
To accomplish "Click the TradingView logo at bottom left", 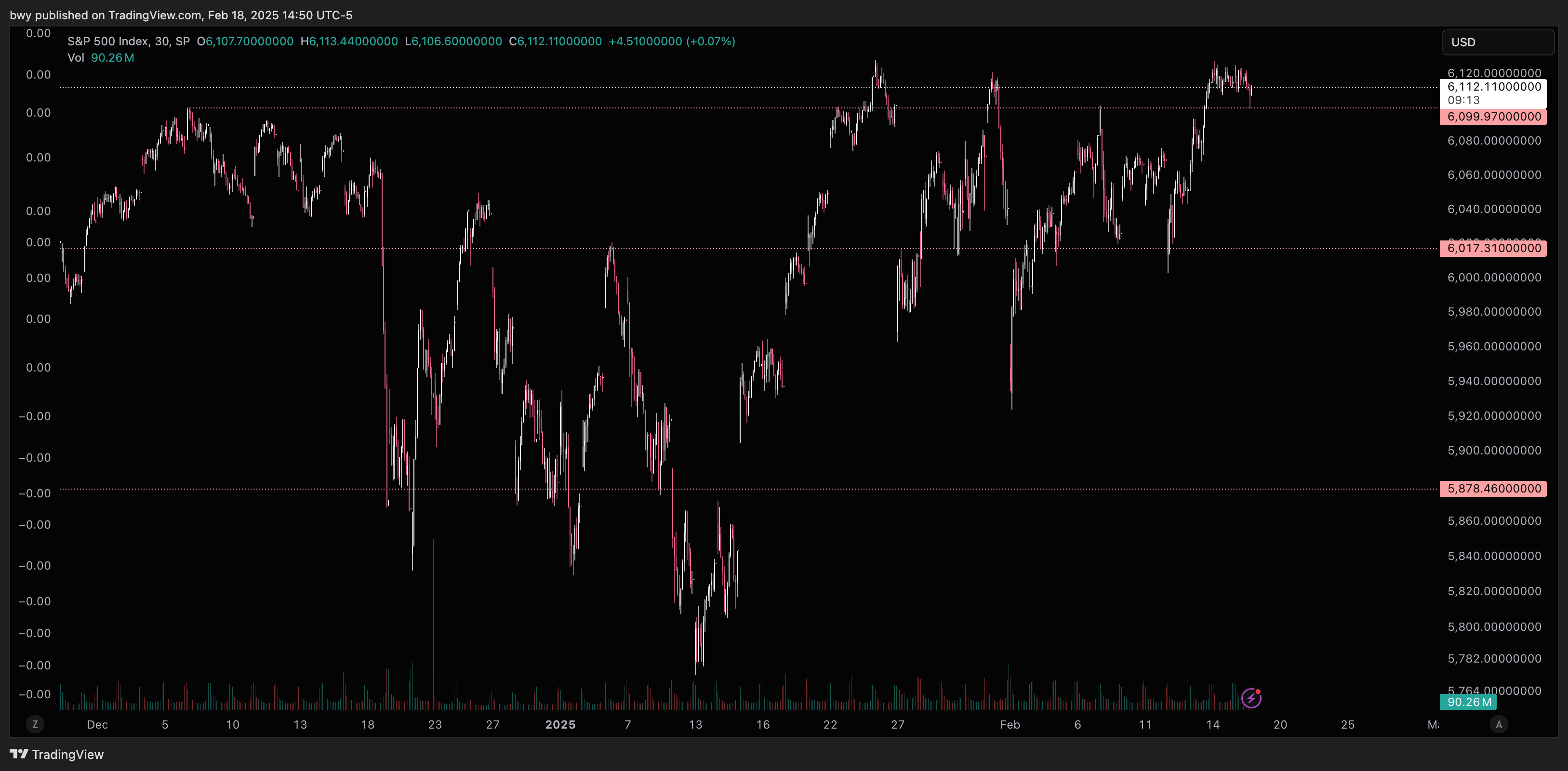I will click(x=56, y=754).
